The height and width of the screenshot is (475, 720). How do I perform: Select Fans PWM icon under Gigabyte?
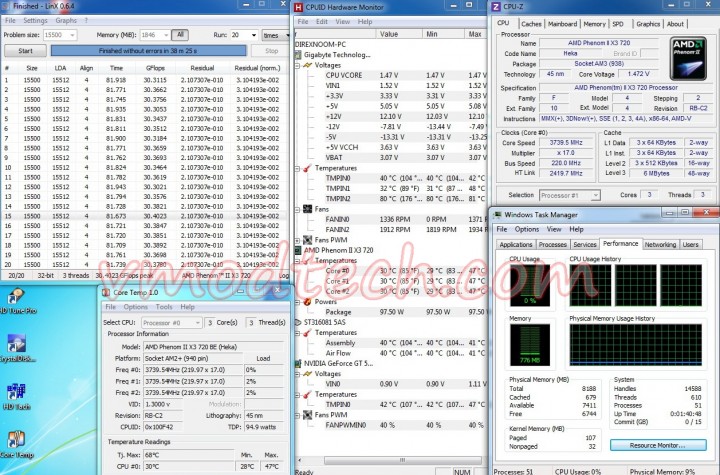pos(307,240)
